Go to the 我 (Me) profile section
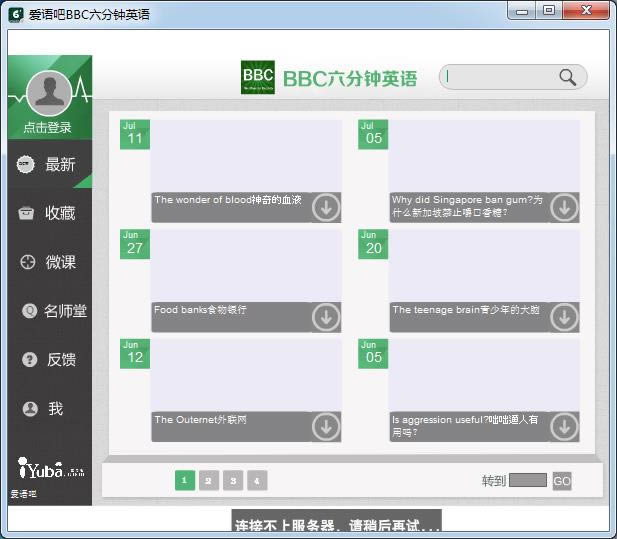The width and height of the screenshot is (617, 539). click(x=49, y=408)
